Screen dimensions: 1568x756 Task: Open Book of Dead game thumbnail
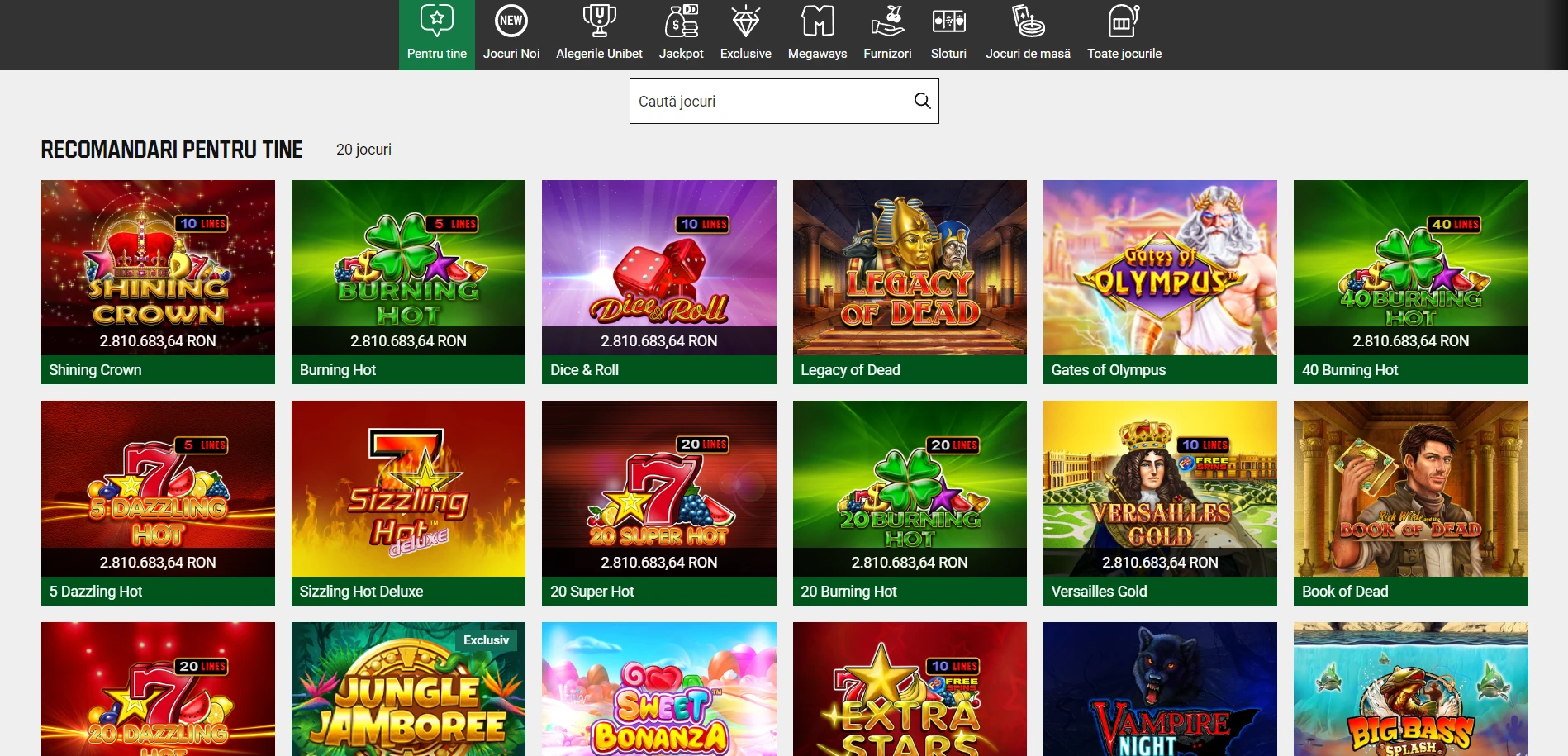pos(1411,488)
